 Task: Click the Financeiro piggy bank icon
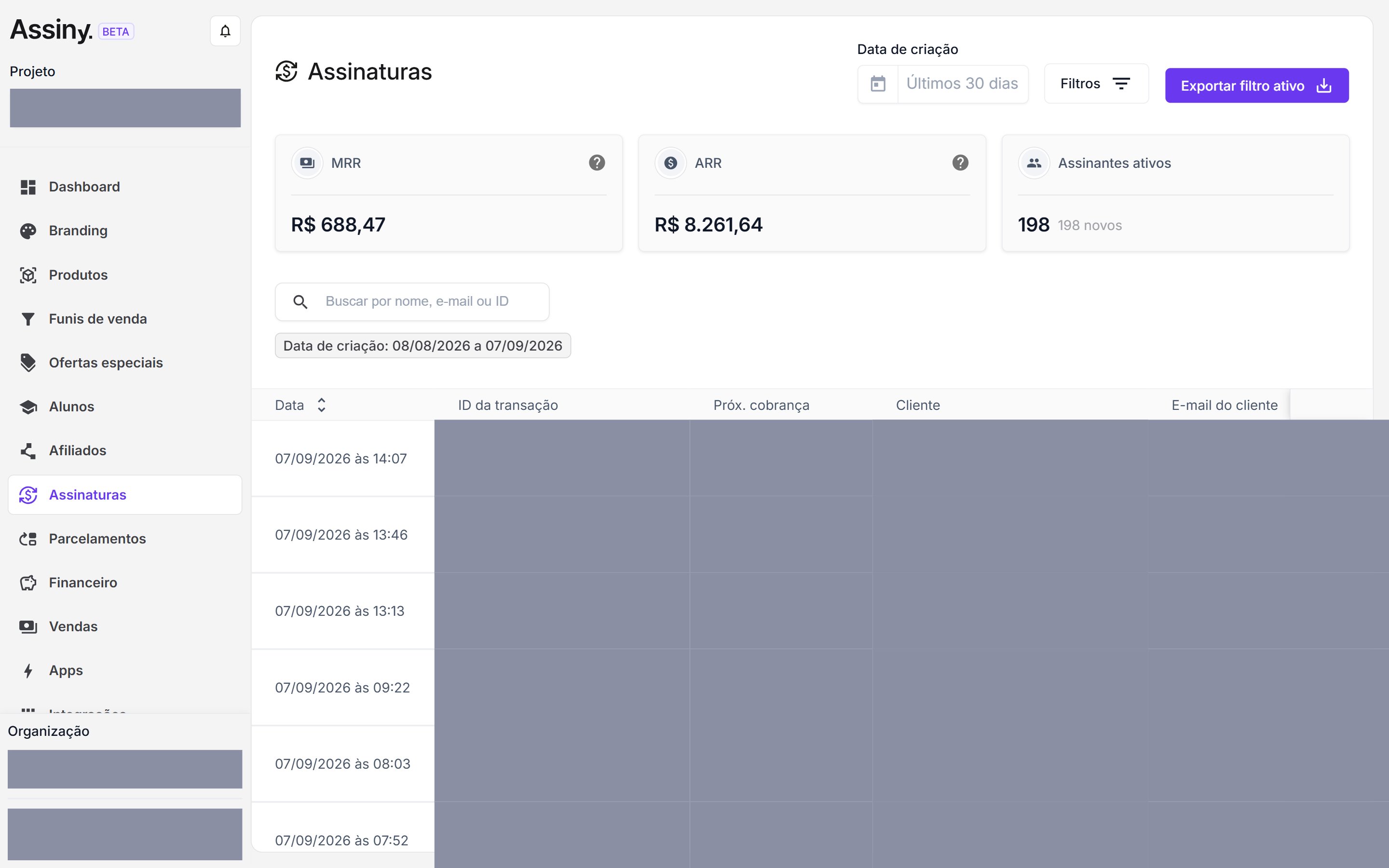tap(28, 583)
